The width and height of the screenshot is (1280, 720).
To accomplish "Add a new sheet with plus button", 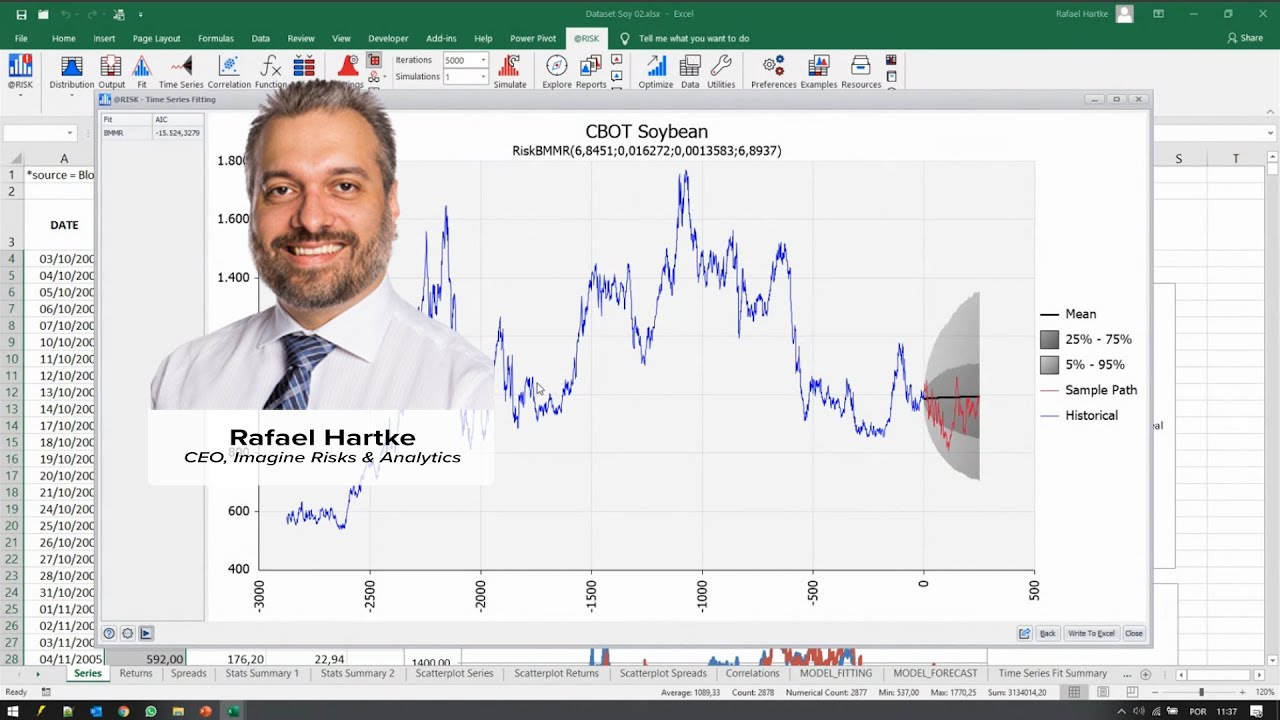I will tap(1146, 674).
